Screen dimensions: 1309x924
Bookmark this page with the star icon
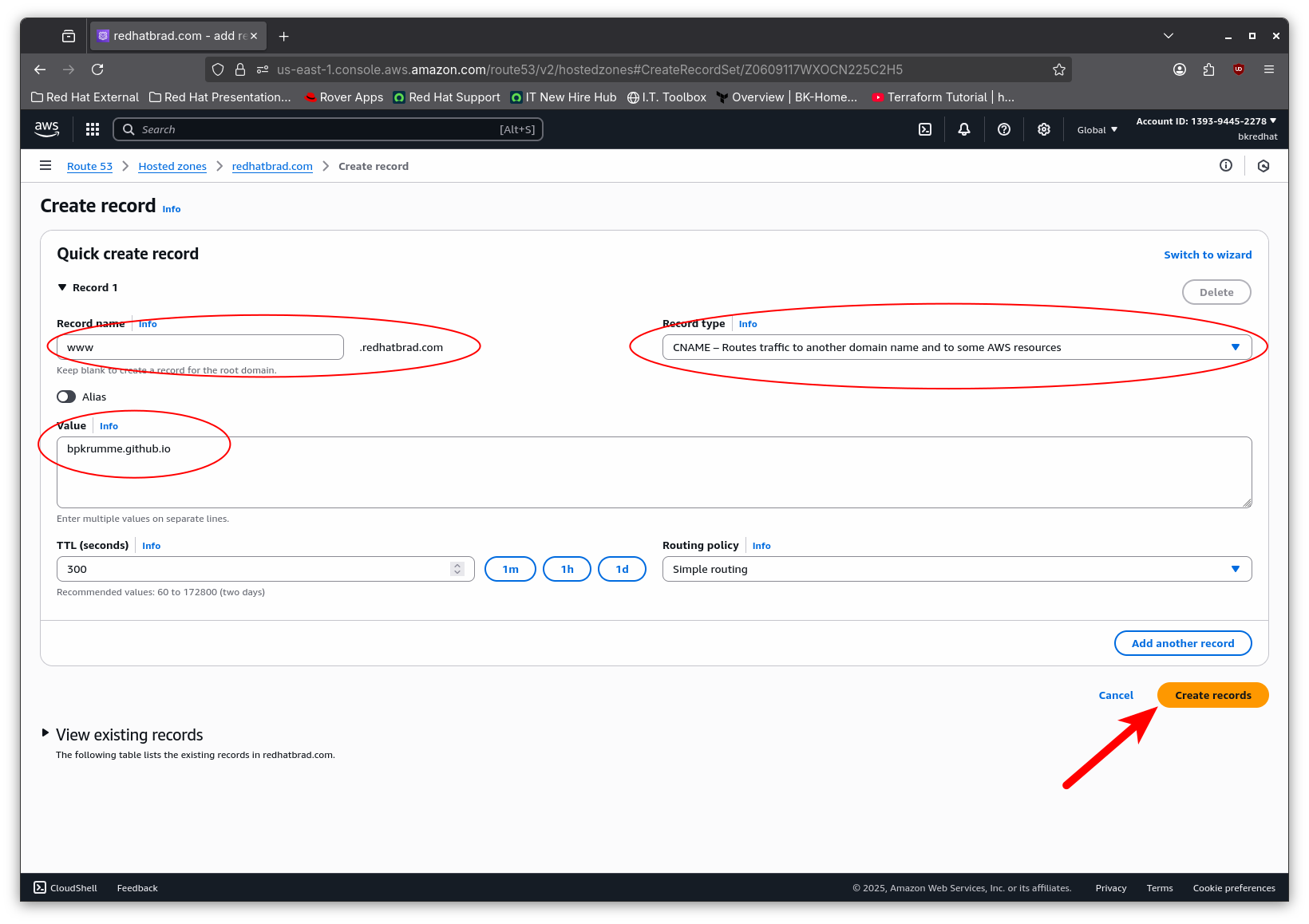(1059, 69)
